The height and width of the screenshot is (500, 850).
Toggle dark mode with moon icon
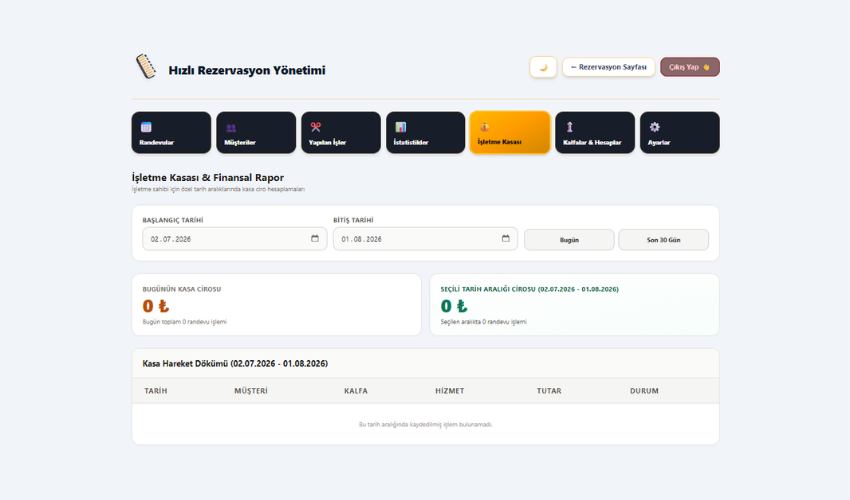(543, 67)
